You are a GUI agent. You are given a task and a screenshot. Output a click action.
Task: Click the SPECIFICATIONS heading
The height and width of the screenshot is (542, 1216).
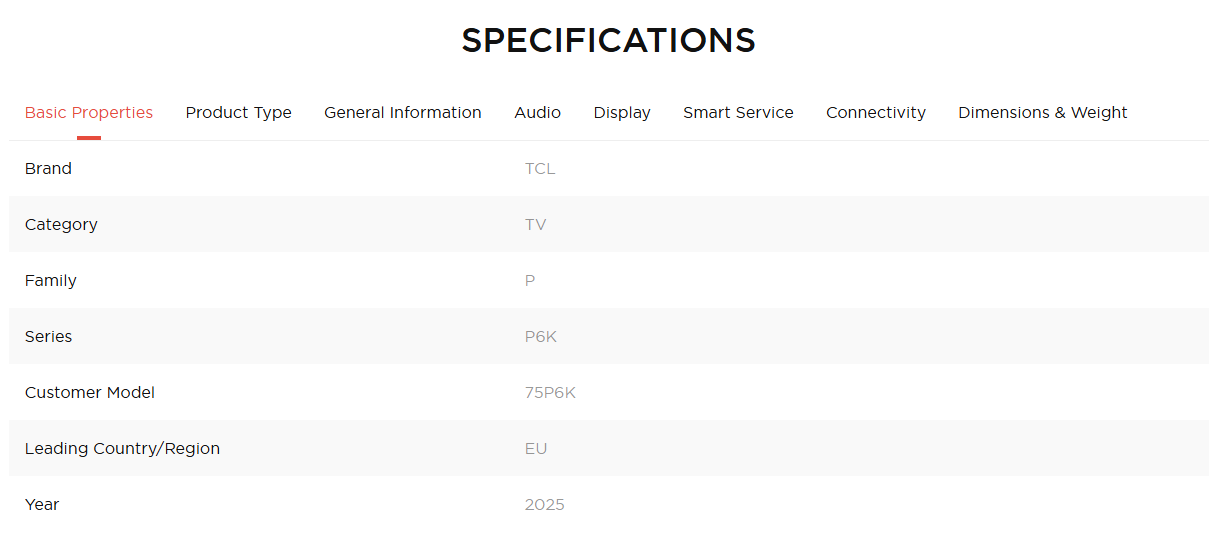(x=608, y=41)
